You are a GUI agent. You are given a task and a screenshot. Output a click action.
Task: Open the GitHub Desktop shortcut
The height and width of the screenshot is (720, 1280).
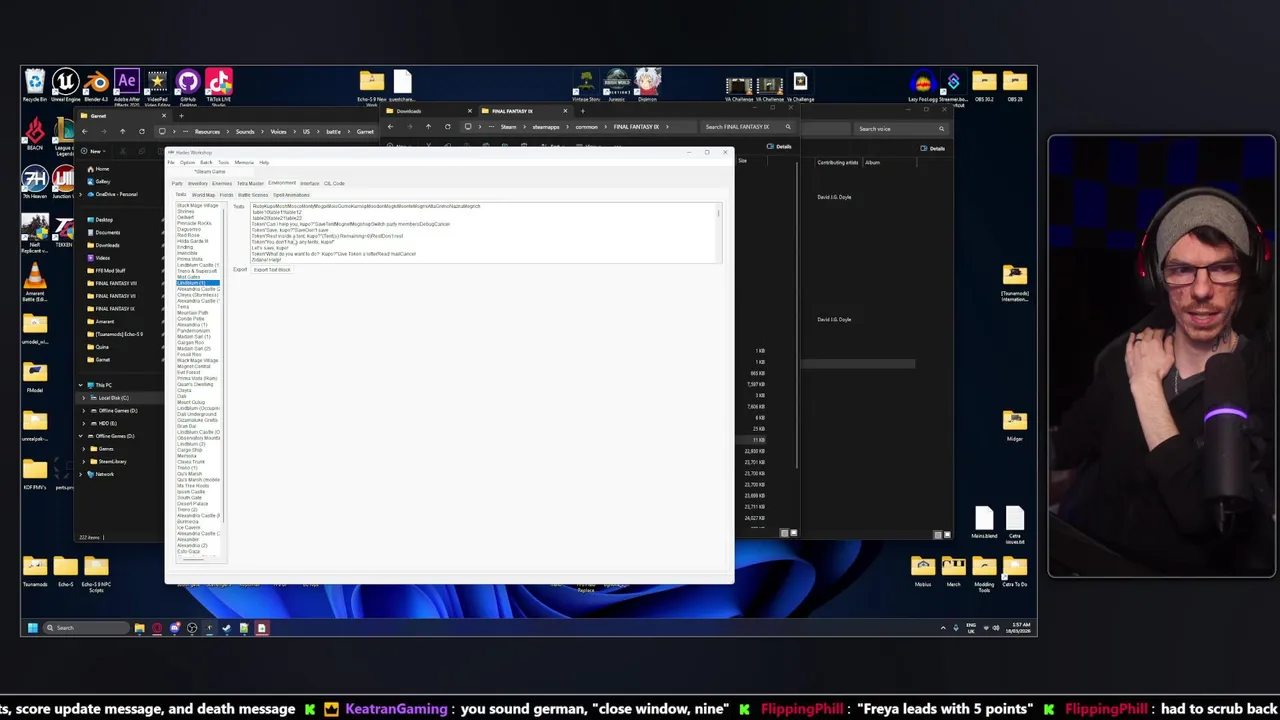click(x=188, y=86)
